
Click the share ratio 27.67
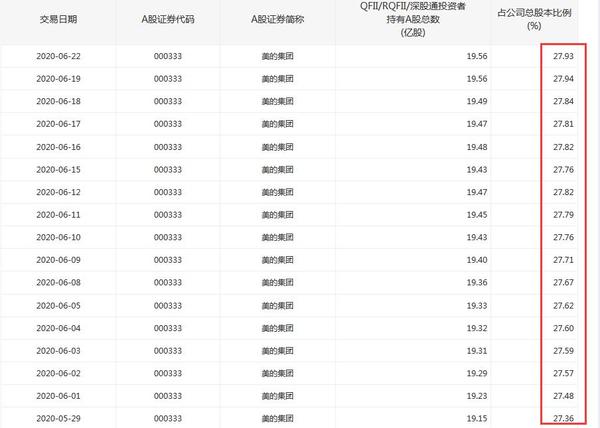tap(563, 283)
